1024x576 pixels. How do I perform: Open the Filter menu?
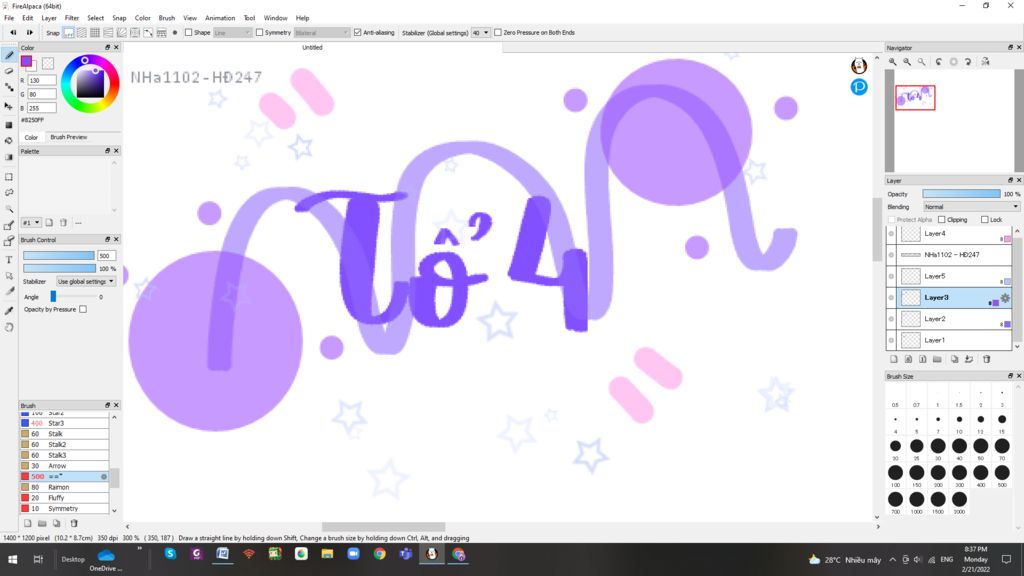pyautogui.click(x=72, y=18)
